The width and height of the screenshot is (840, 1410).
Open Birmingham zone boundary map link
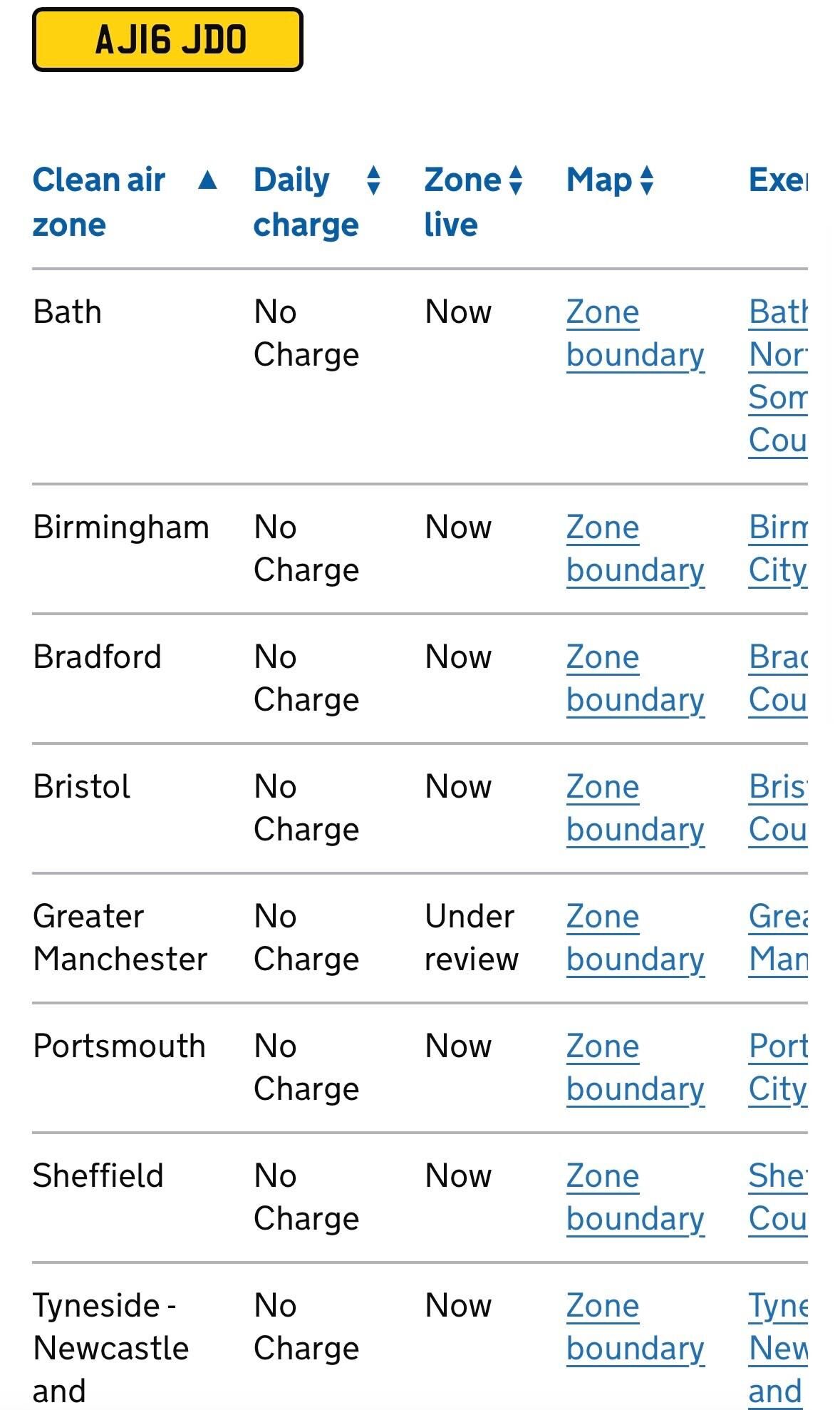(636, 549)
